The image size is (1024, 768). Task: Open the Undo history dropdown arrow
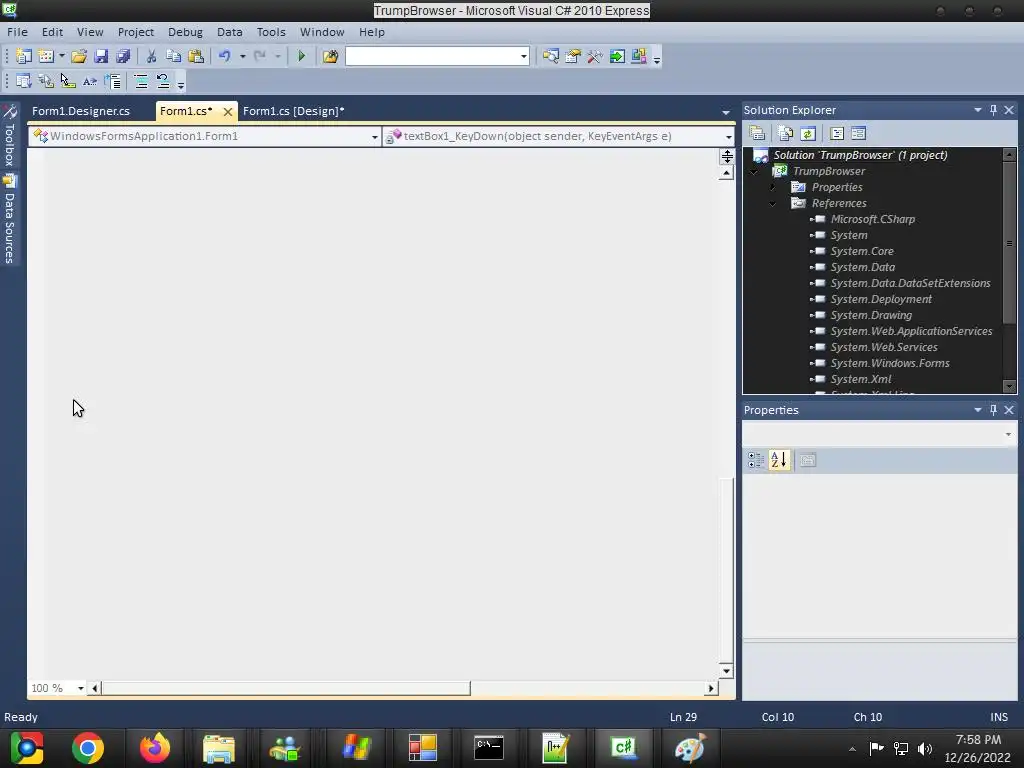242,56
